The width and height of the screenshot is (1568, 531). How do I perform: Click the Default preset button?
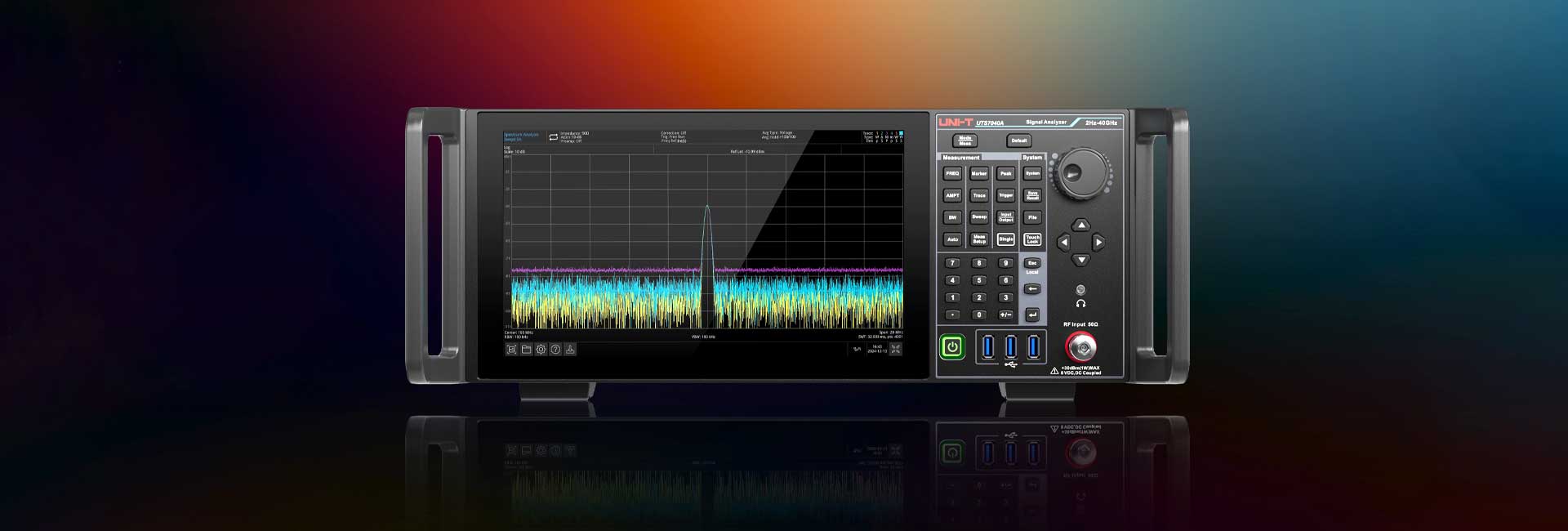pyautogui.click(x=1019, y=141)
